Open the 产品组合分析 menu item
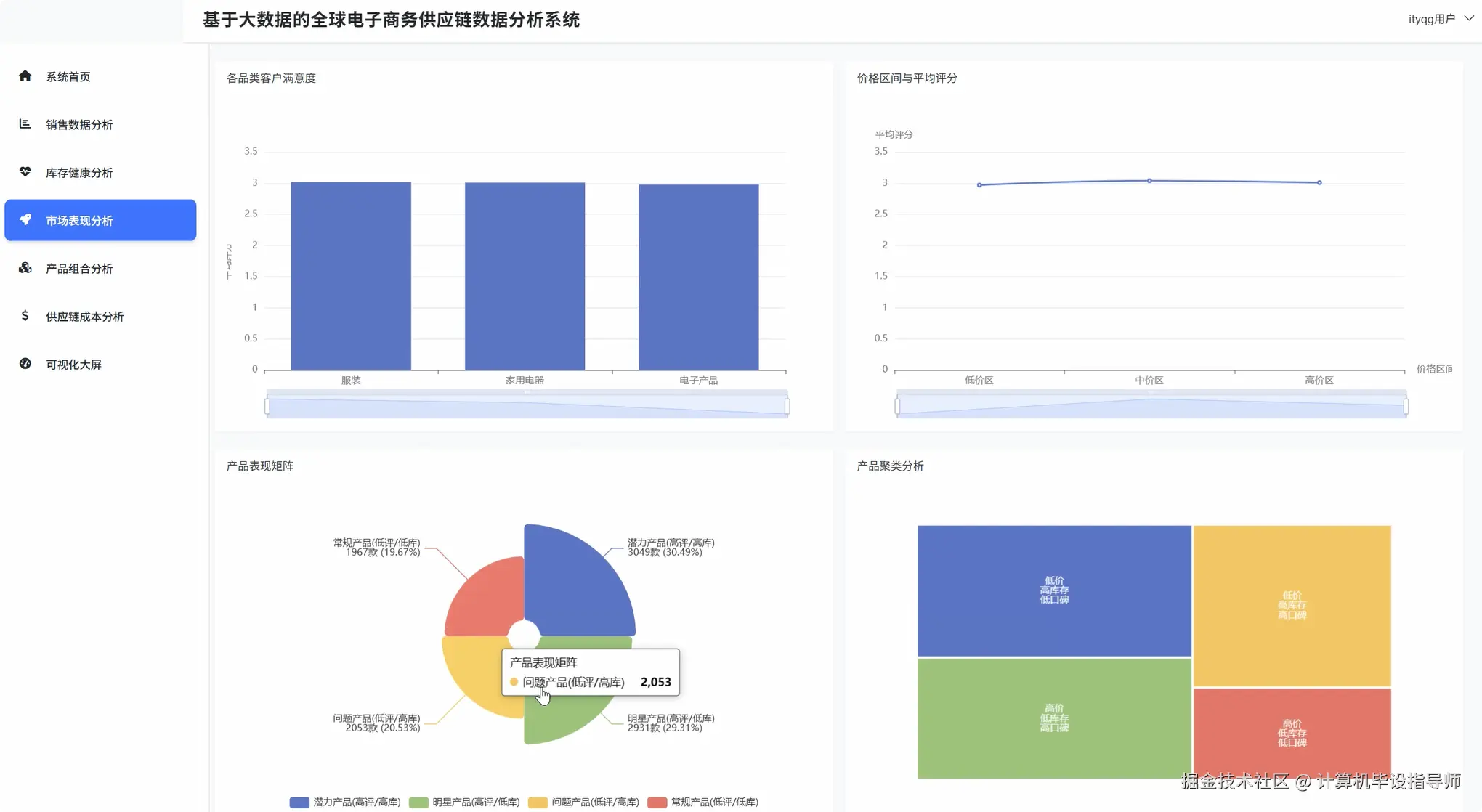This screenshot has height=812, width=1482. pos(79,269)
